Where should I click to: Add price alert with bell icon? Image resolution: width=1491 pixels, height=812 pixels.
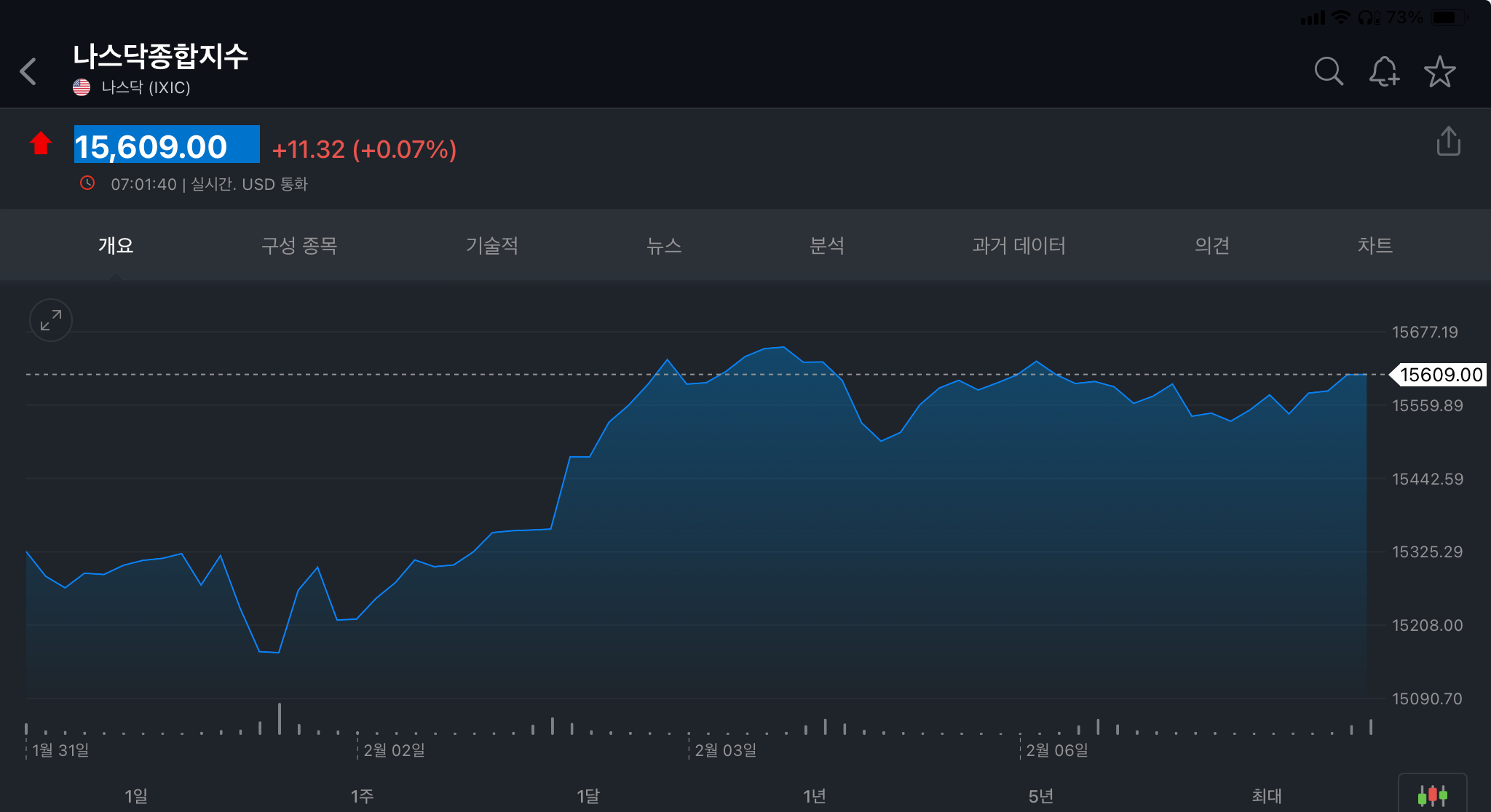click(x=1384, y=71)
